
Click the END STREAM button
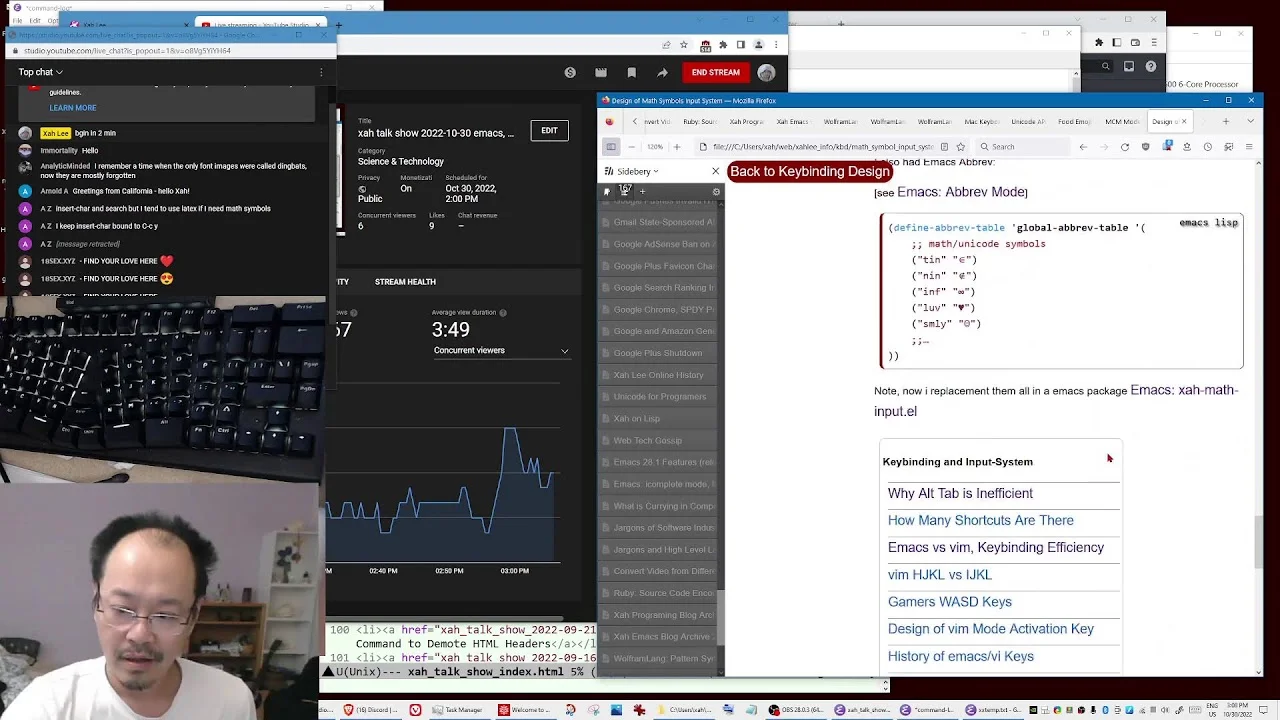[715, 72]
